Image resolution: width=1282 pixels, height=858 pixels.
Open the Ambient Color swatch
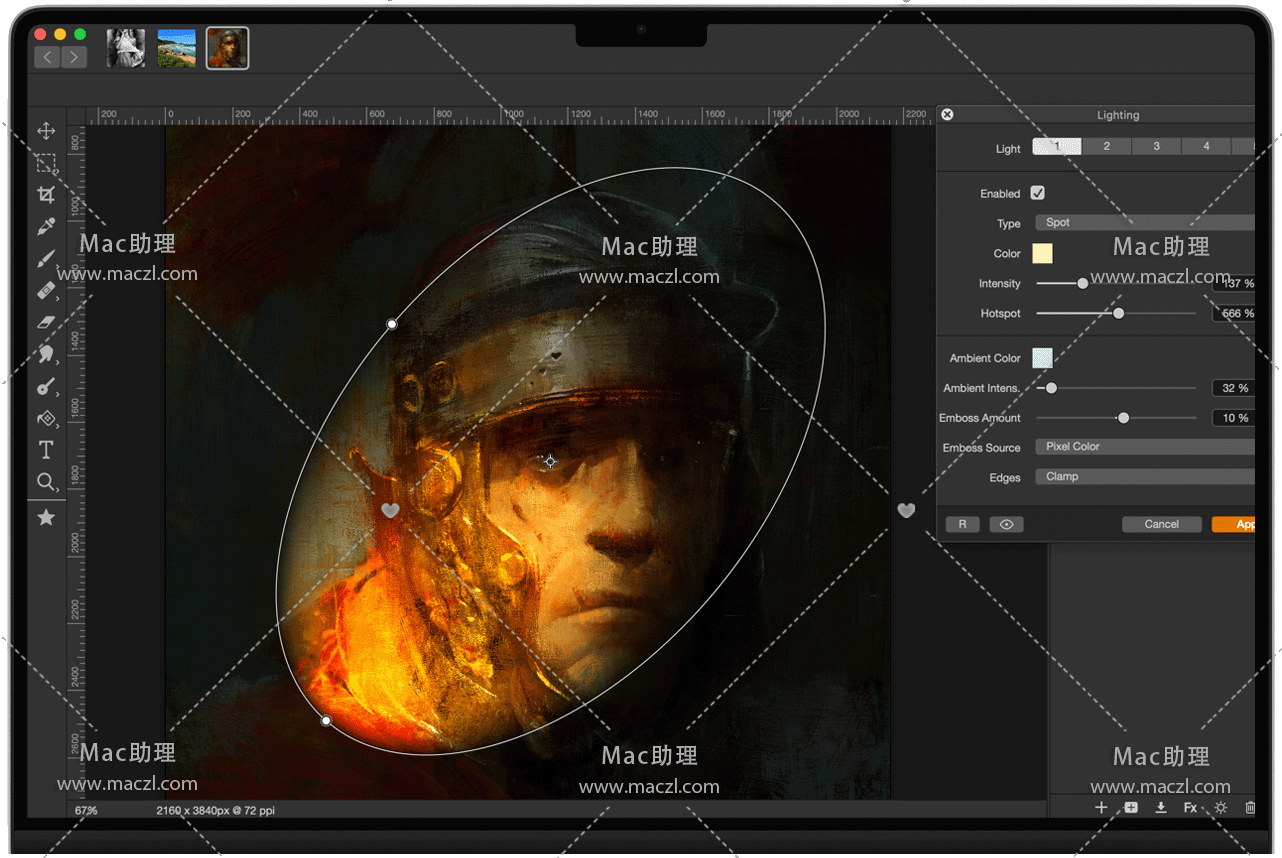(1042, 358)
